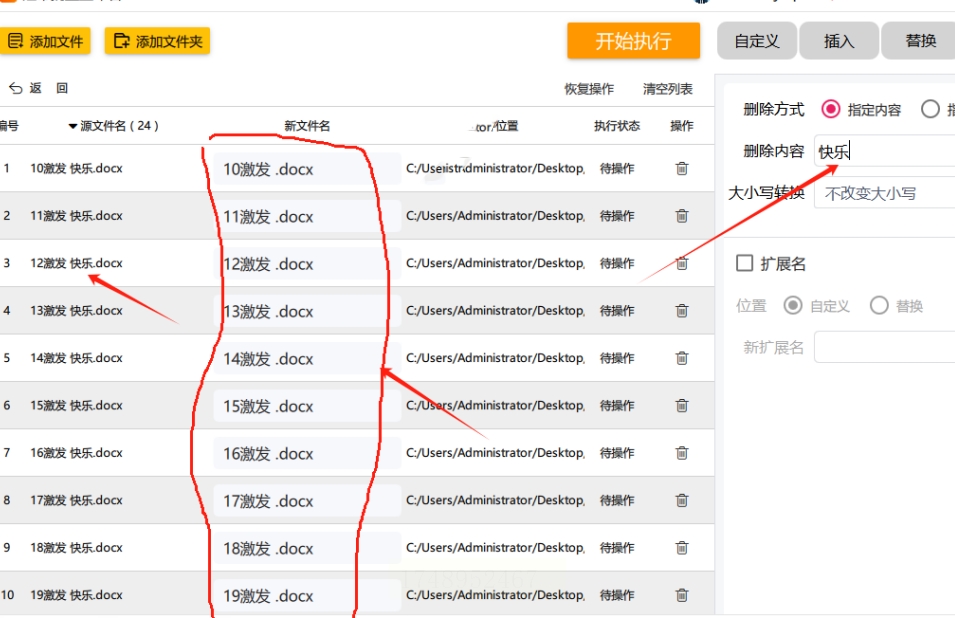This screenshot has height=618, width=955.
Task: Edit new file name 11激发 .docx
Action: click(x=307, y=216)
